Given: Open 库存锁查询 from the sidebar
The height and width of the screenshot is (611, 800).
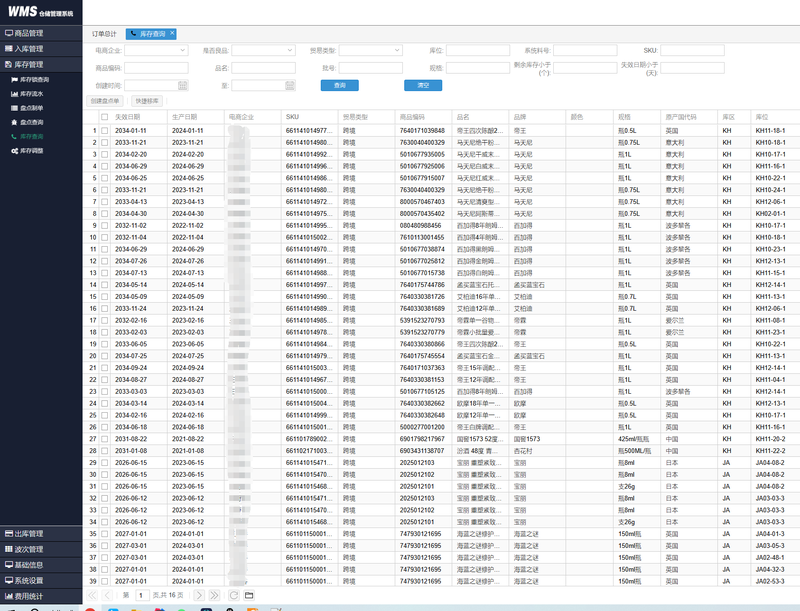Looking at the screenshot, I should (34, 80).
